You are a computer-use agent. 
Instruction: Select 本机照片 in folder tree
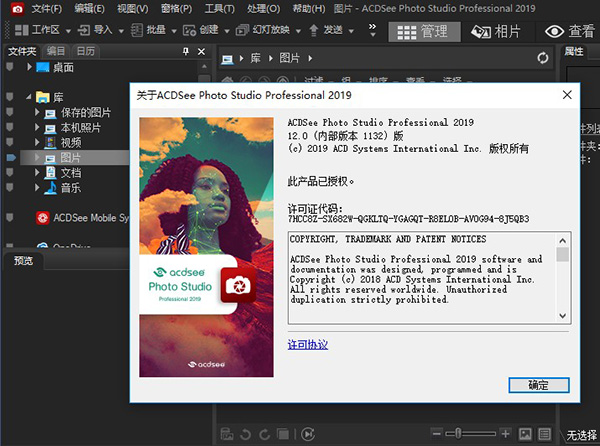coord(81,127)
